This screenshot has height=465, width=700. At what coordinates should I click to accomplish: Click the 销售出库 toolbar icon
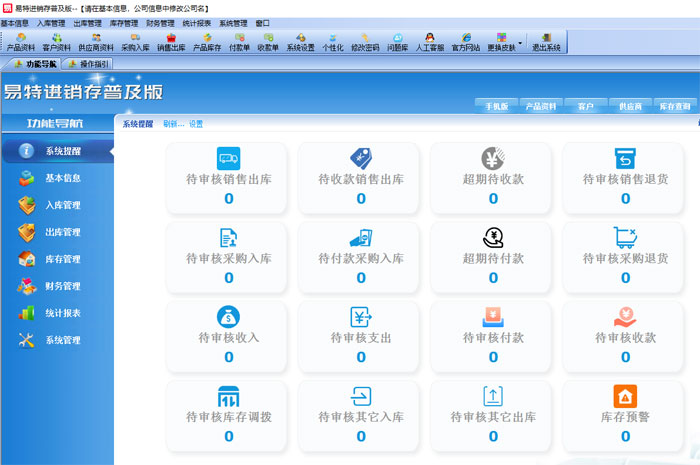click(x=171, y=41)
